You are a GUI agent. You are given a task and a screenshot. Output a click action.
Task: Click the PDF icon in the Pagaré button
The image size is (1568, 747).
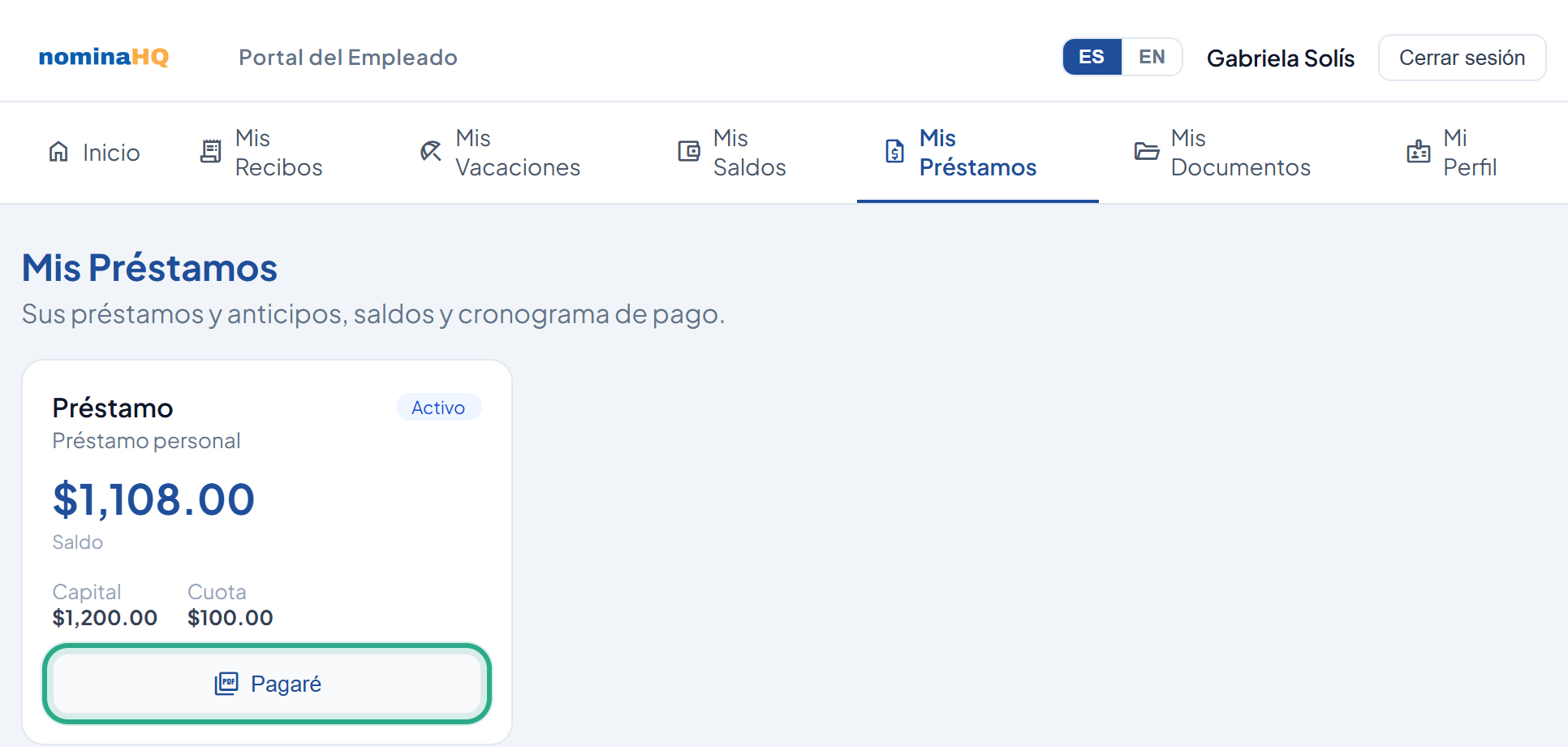coord(226,684)
